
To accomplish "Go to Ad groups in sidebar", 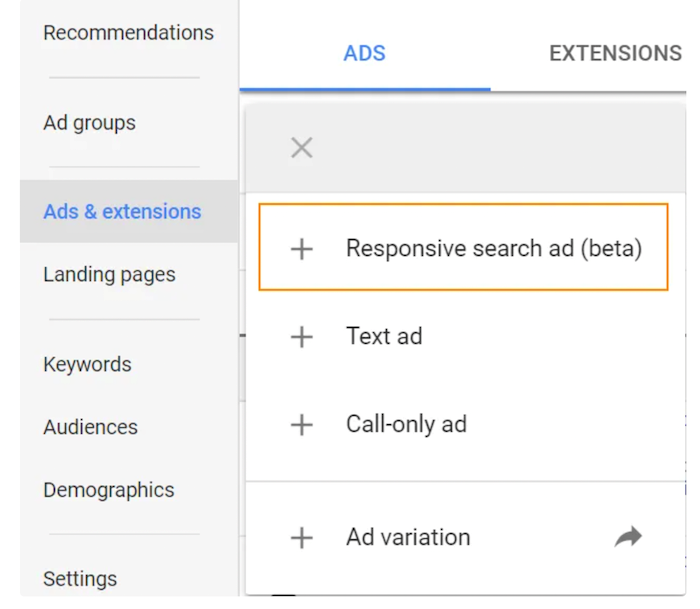I will click(89, 123).
